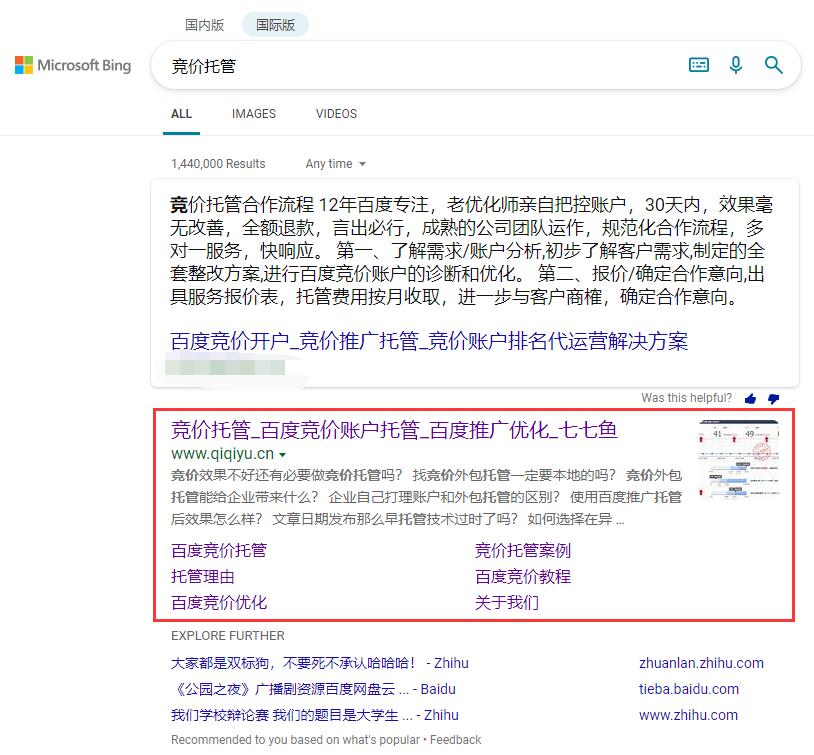Visit tieba.baidu.com domain link

point(689,689)
